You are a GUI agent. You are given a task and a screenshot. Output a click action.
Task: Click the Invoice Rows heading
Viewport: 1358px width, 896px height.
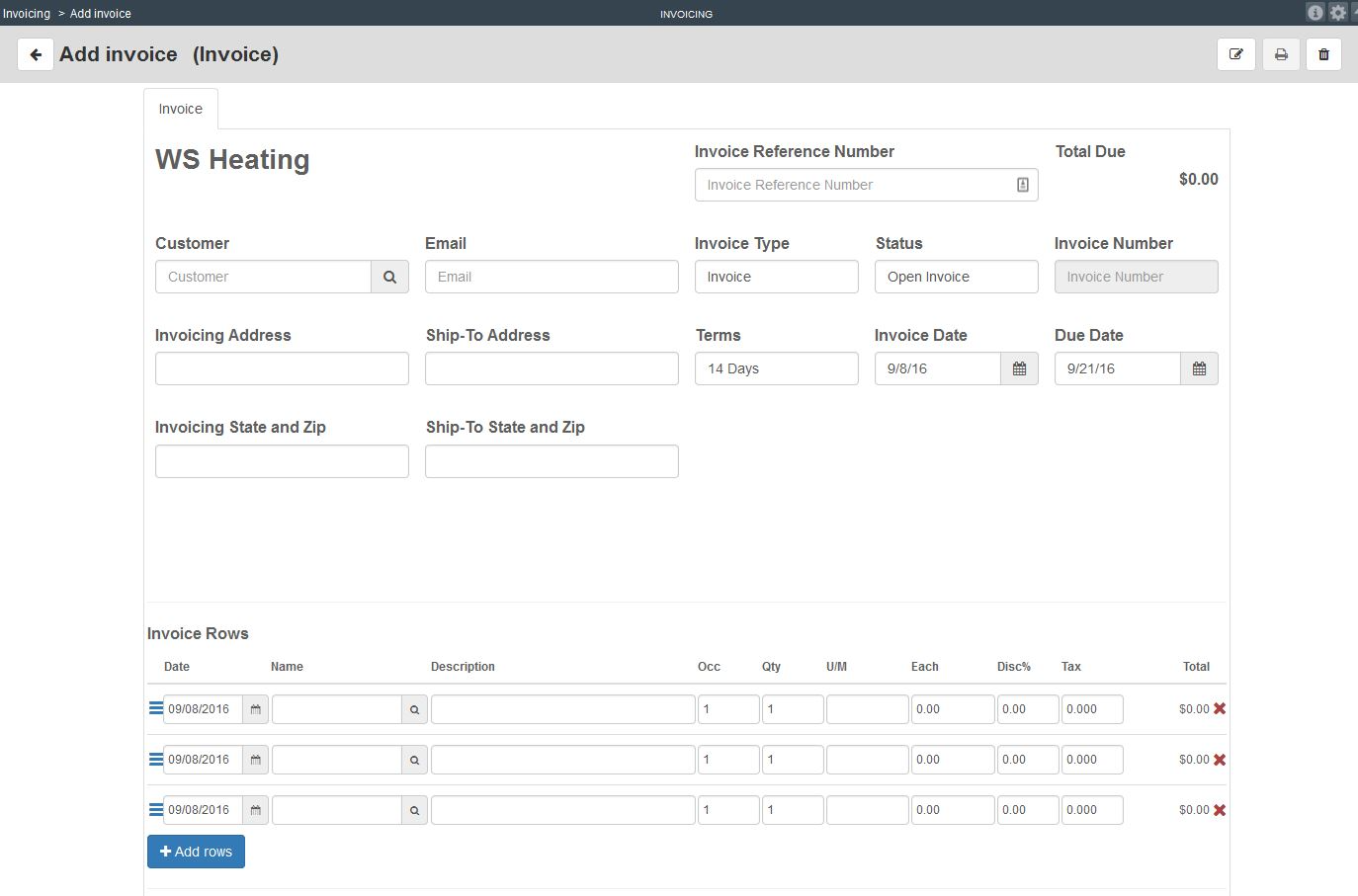[x=198, y=633]
